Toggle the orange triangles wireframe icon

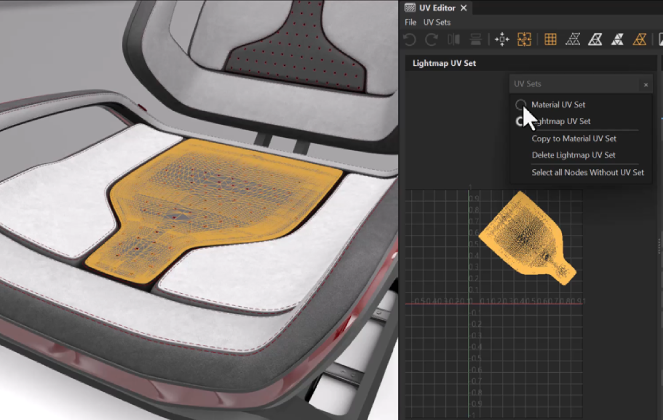pos(639,39)
